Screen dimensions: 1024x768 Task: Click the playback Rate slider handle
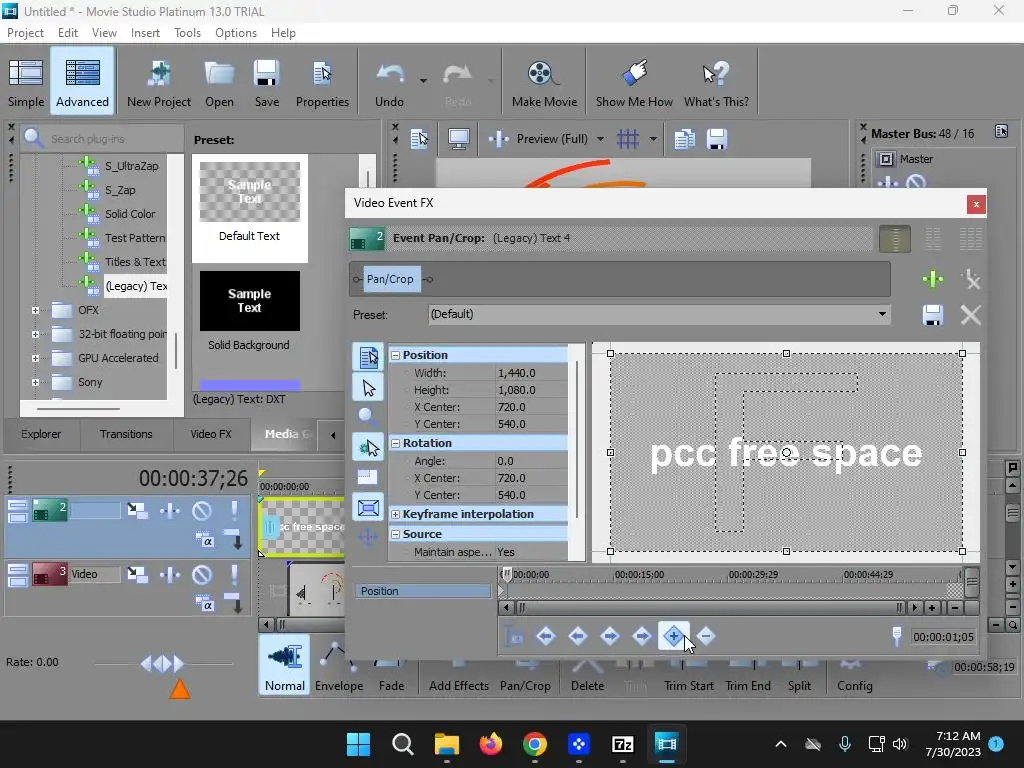pos(162,664)
